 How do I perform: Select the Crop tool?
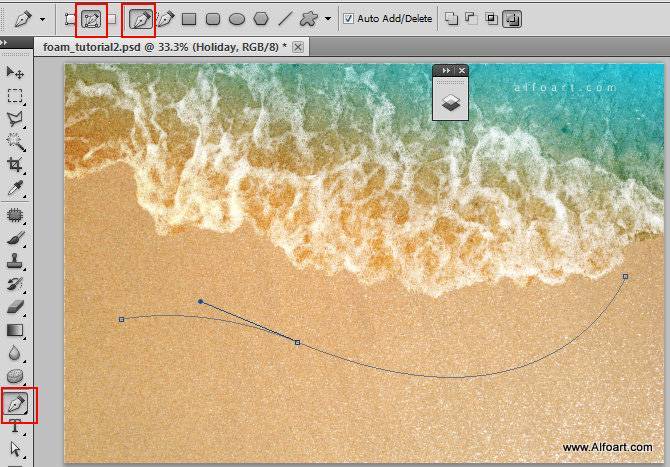coord(15,164)
